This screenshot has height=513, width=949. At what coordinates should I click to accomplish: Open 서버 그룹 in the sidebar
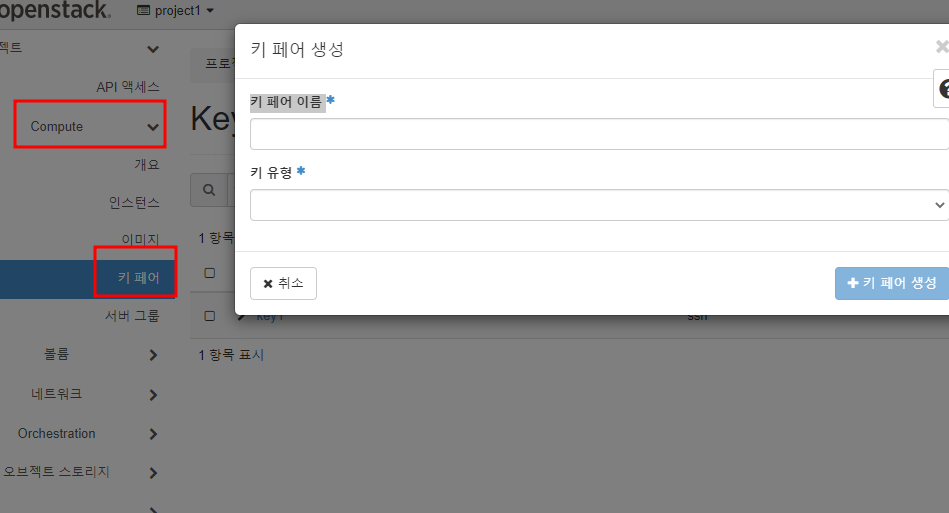[132, 316]
